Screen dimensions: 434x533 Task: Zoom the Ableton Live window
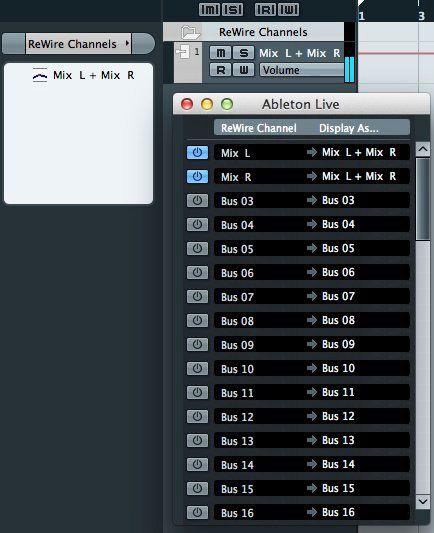point(227,104)
